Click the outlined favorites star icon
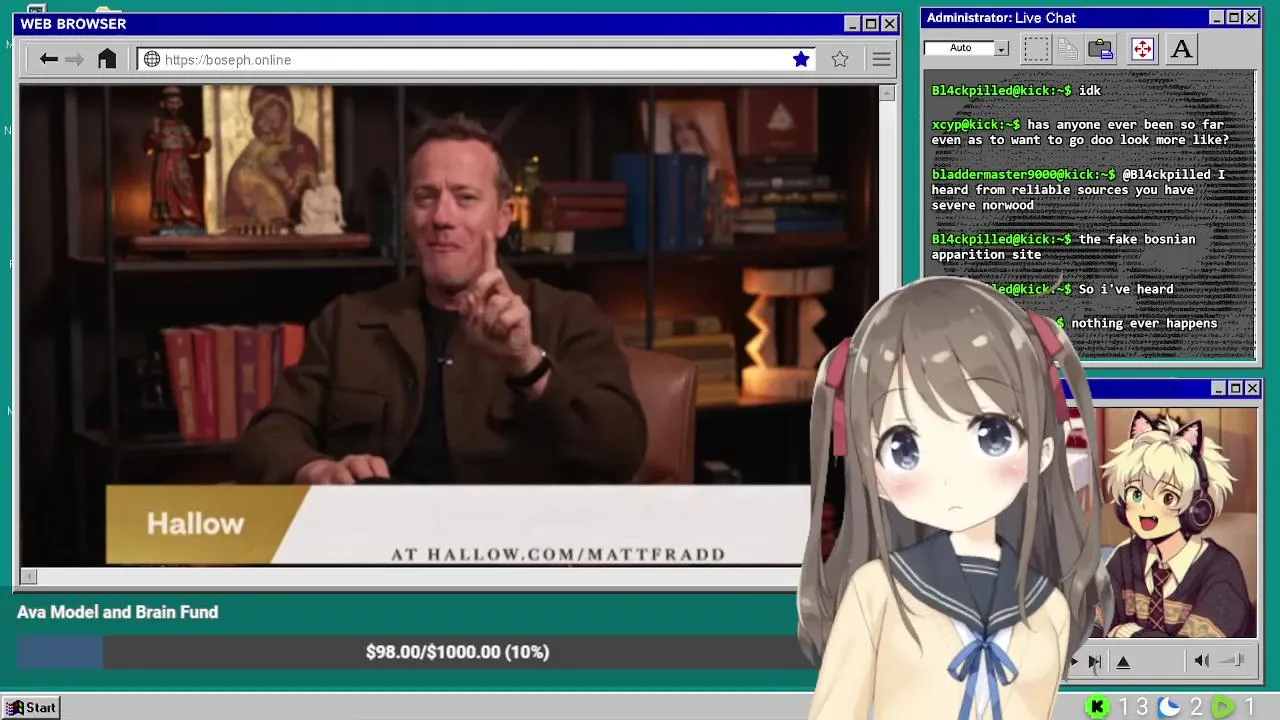The height and width of the screenshot is (720, 1280). (840, 60)
